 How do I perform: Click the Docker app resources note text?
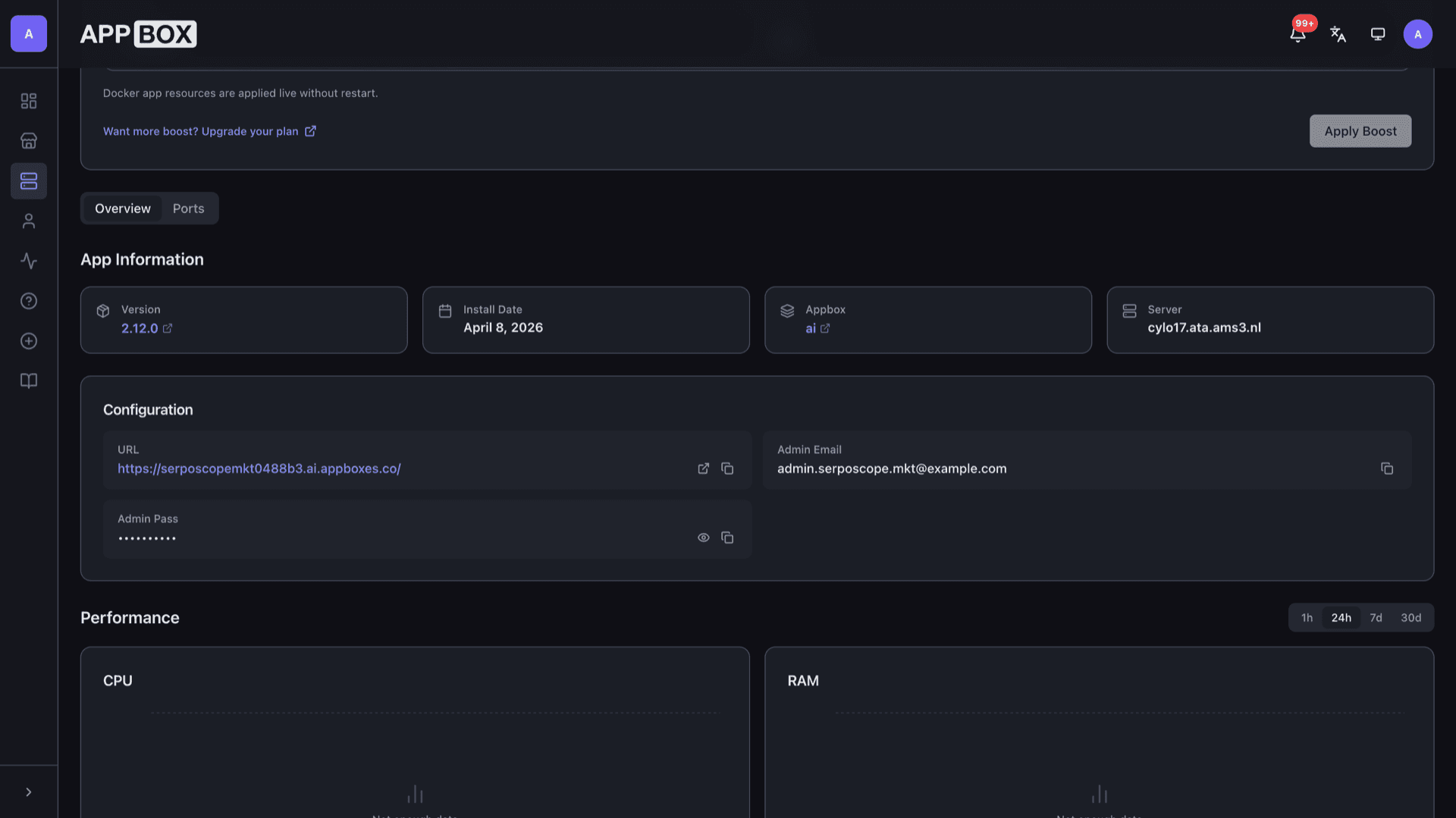pyautogui.click(x=240, y=93)
